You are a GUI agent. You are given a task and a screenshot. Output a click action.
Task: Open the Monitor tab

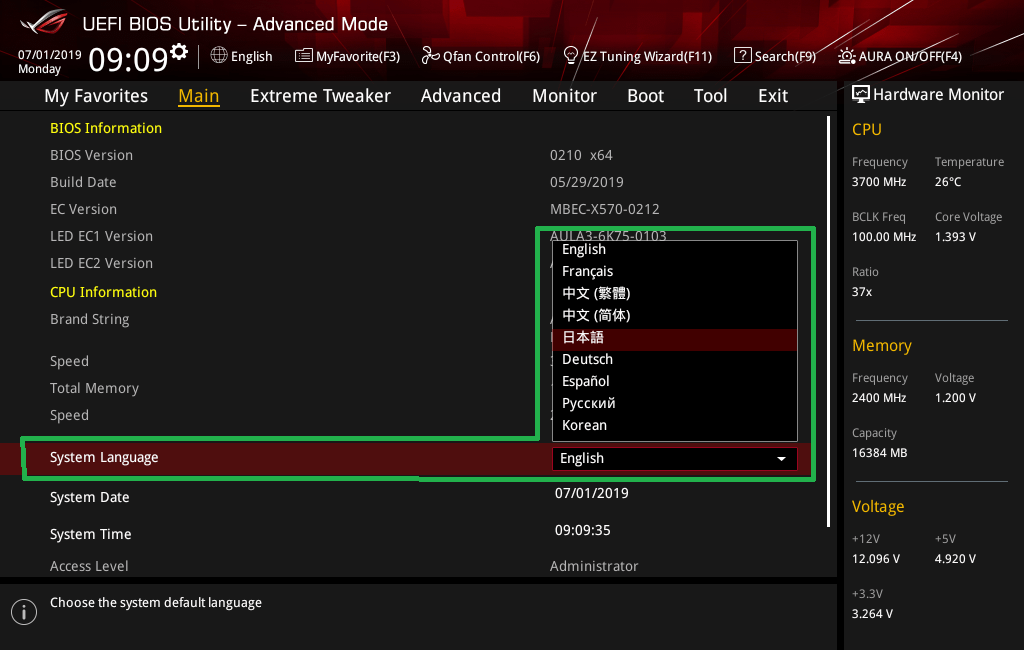pyautogui.click(x=564, y=96)
